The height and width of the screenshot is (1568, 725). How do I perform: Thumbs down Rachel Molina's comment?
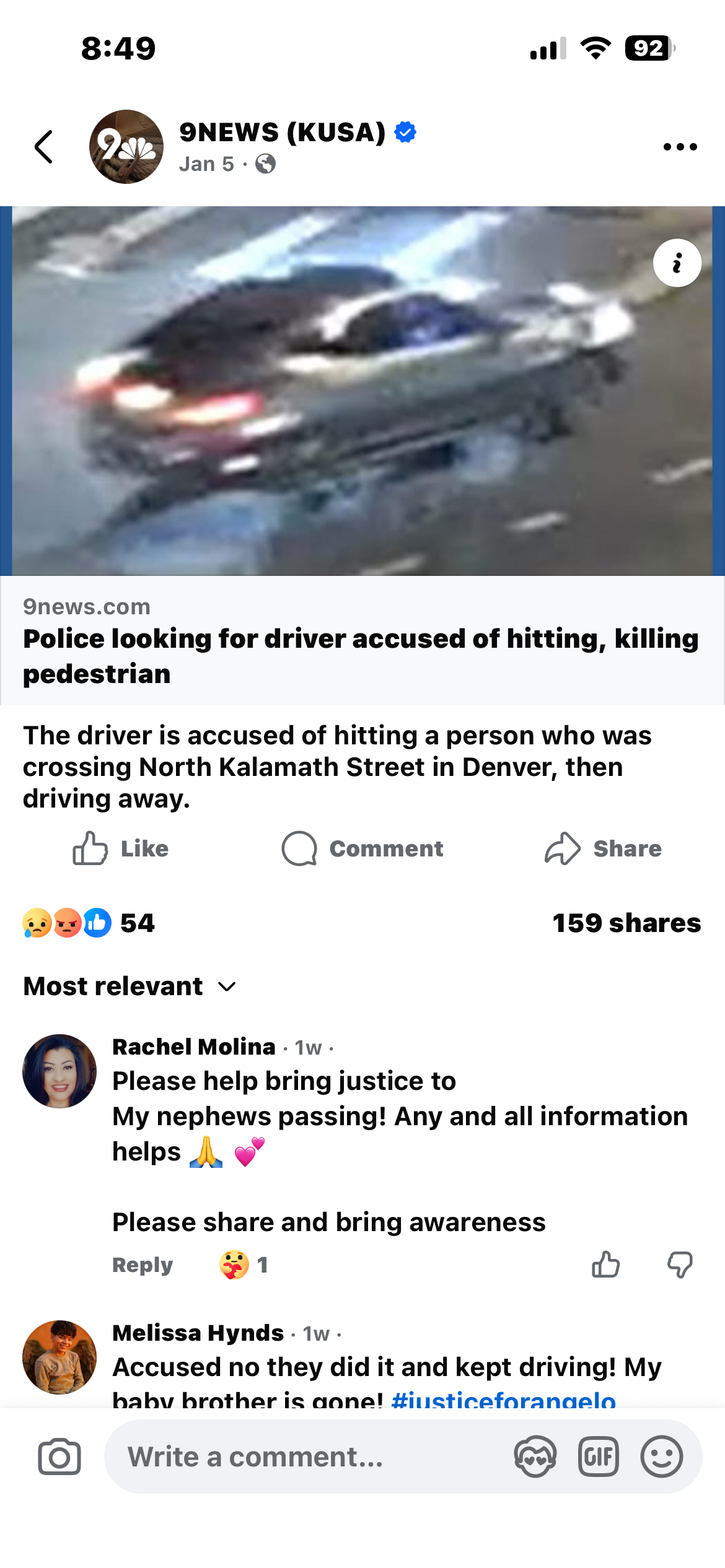(x=680, y=1265)
